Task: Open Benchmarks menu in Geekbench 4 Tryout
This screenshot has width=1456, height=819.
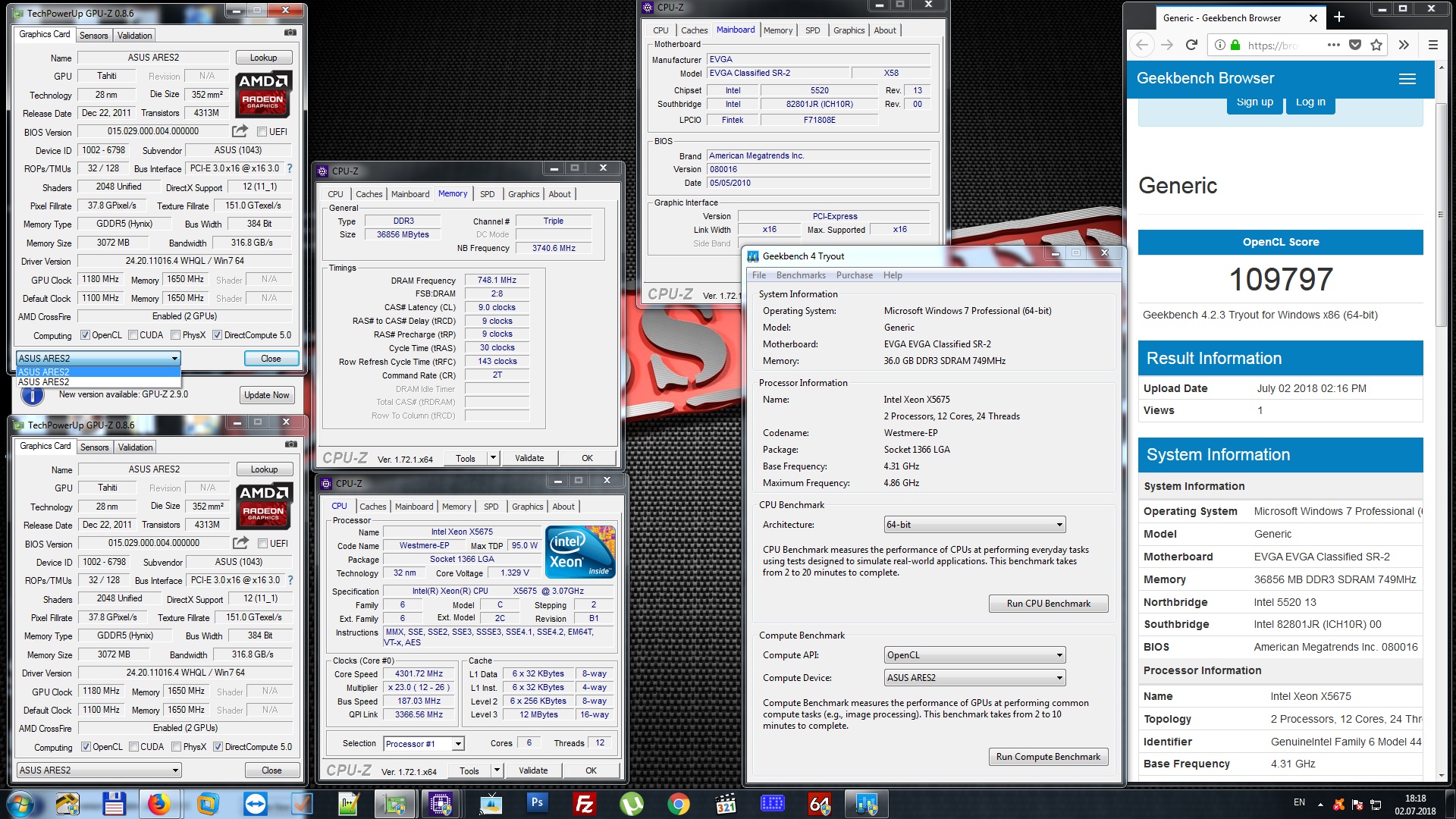Action: [801, 275]
